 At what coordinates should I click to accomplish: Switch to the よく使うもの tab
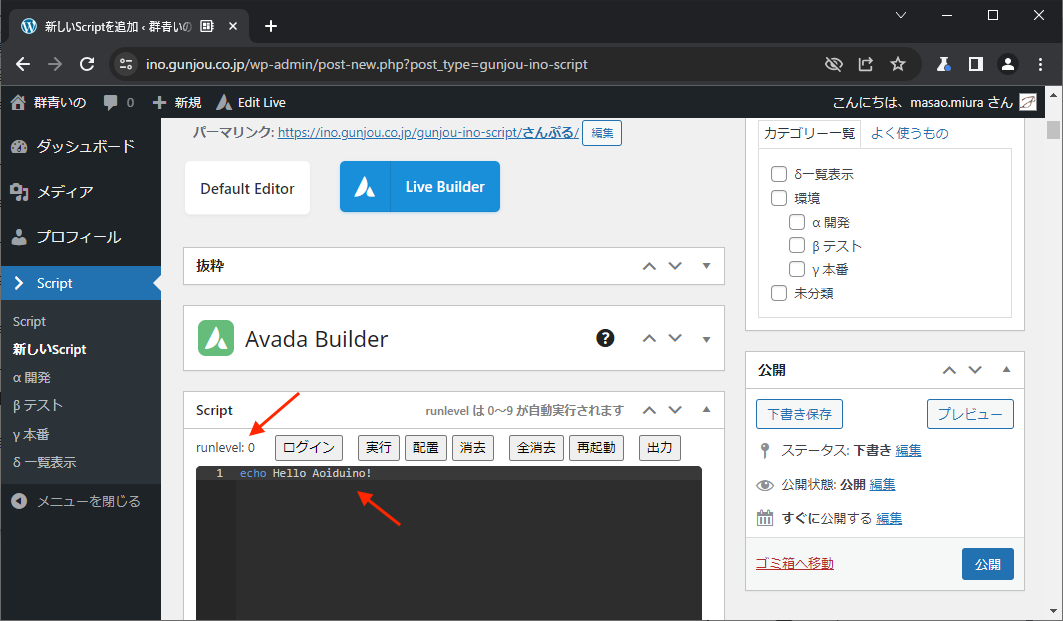(x=909, y=133)
